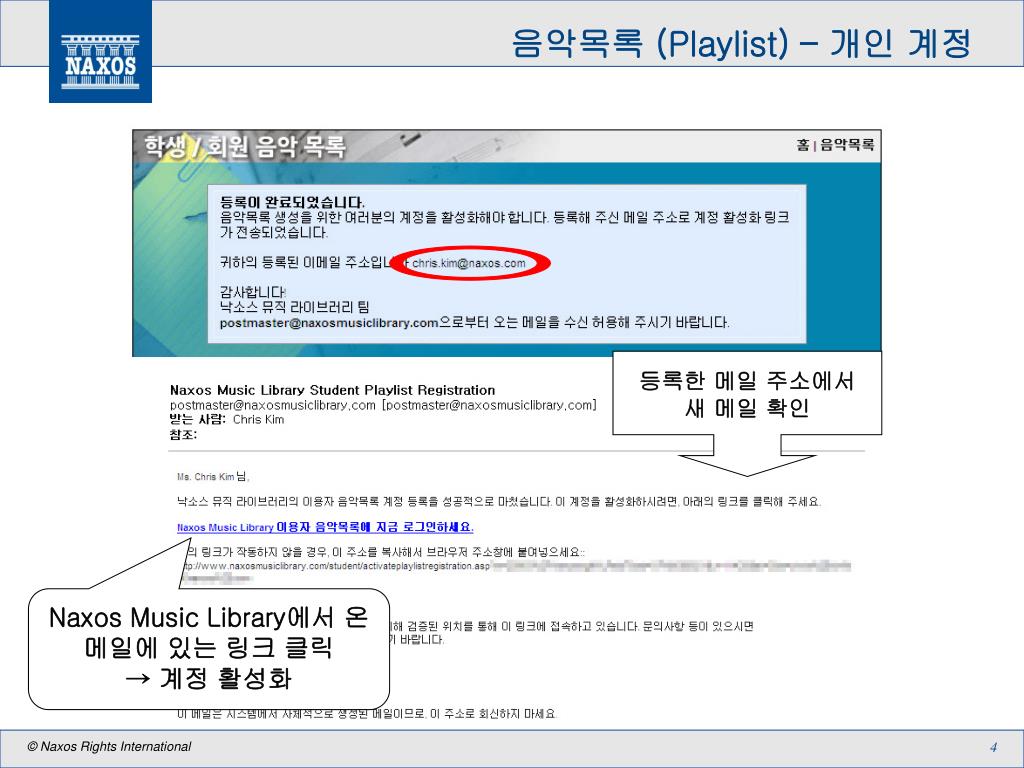The image size is (1024, 768).
Task: Click the 감사합니다 line in the confirmation box
Action: coord(253,292)
